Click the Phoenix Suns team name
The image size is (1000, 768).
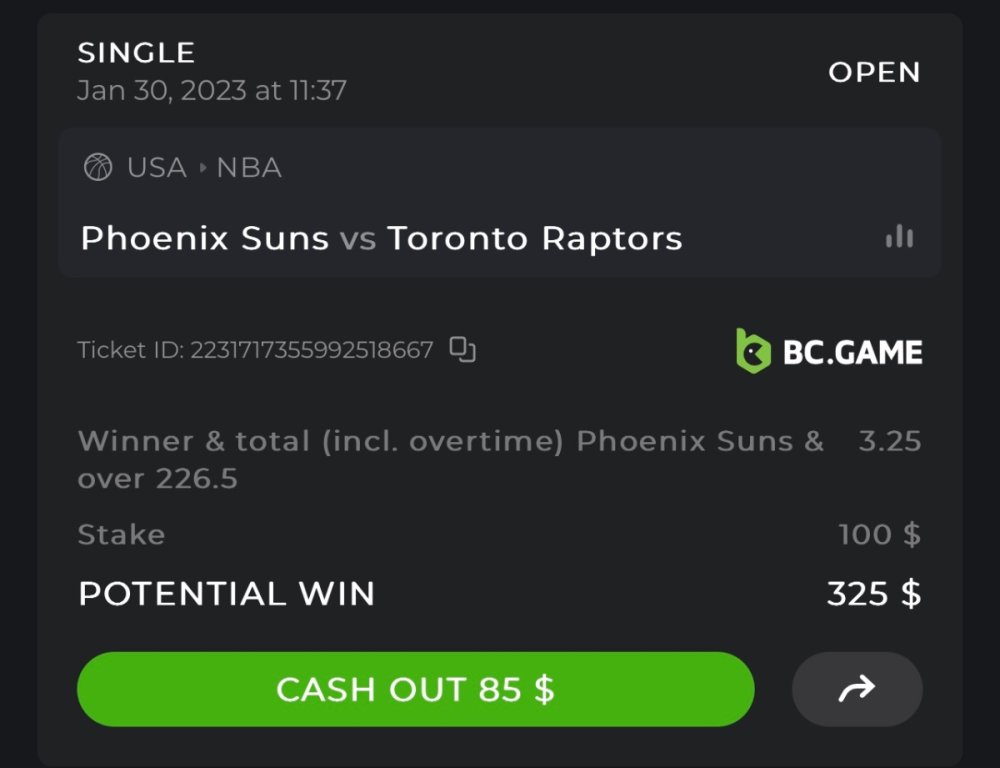pyautogui.click(x=204, y=239)
